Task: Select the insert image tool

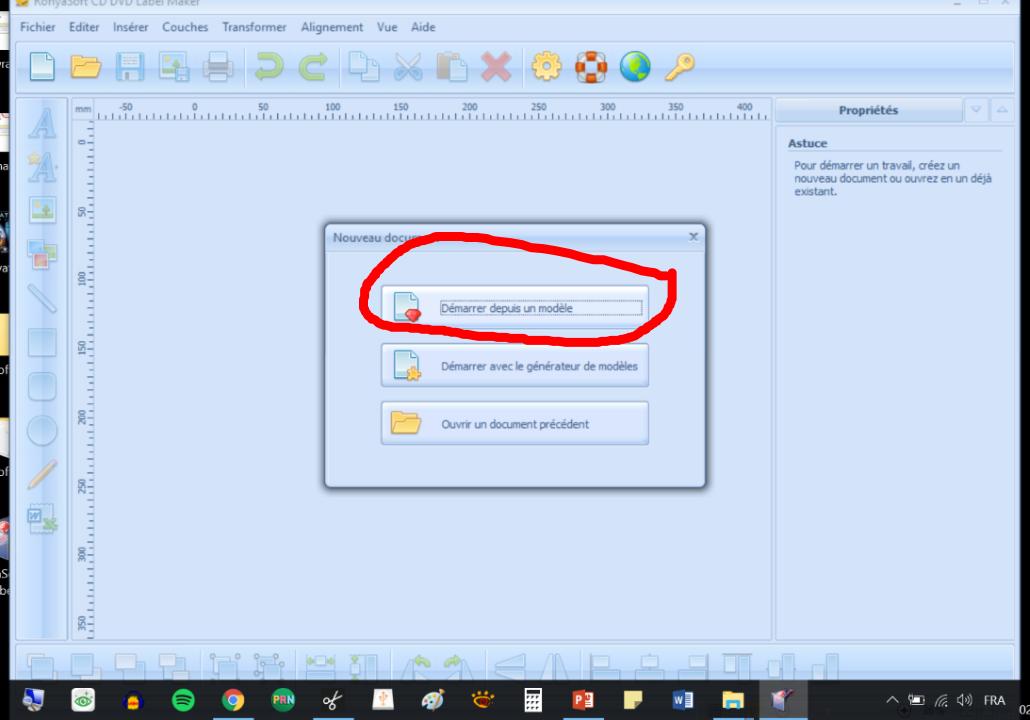Action: (42, 210)
